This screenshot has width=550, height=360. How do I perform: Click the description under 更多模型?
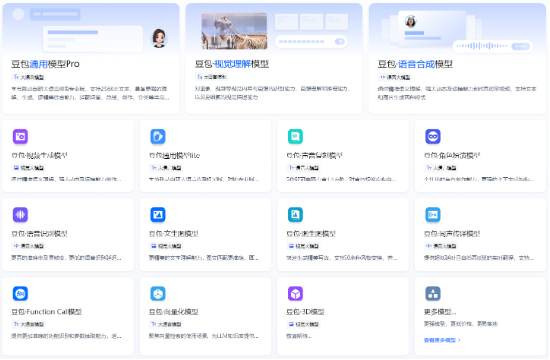pos(461,324)
